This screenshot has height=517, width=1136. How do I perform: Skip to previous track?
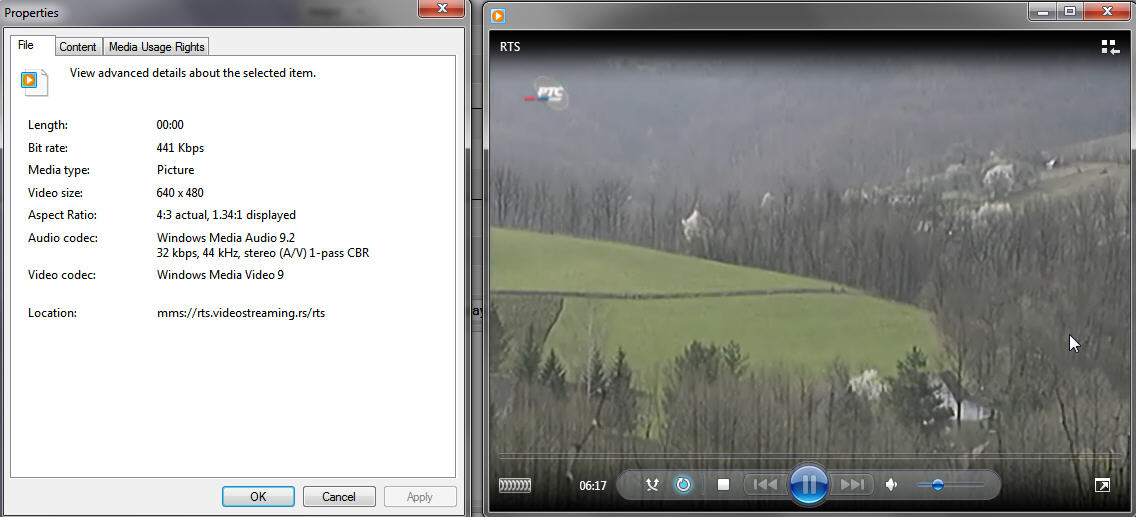coord(765,485)
